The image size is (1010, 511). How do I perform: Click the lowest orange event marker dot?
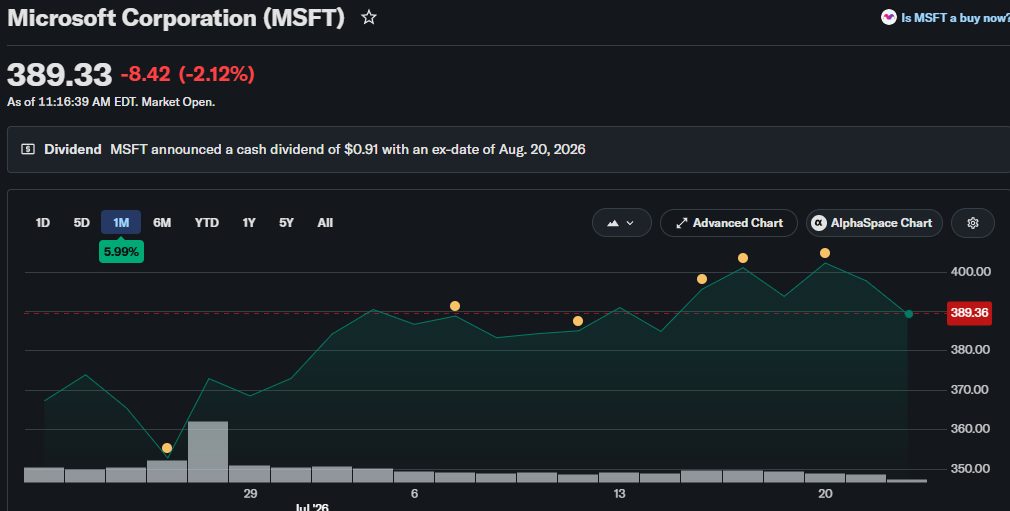pyautogui.click(x=167, y=448)
